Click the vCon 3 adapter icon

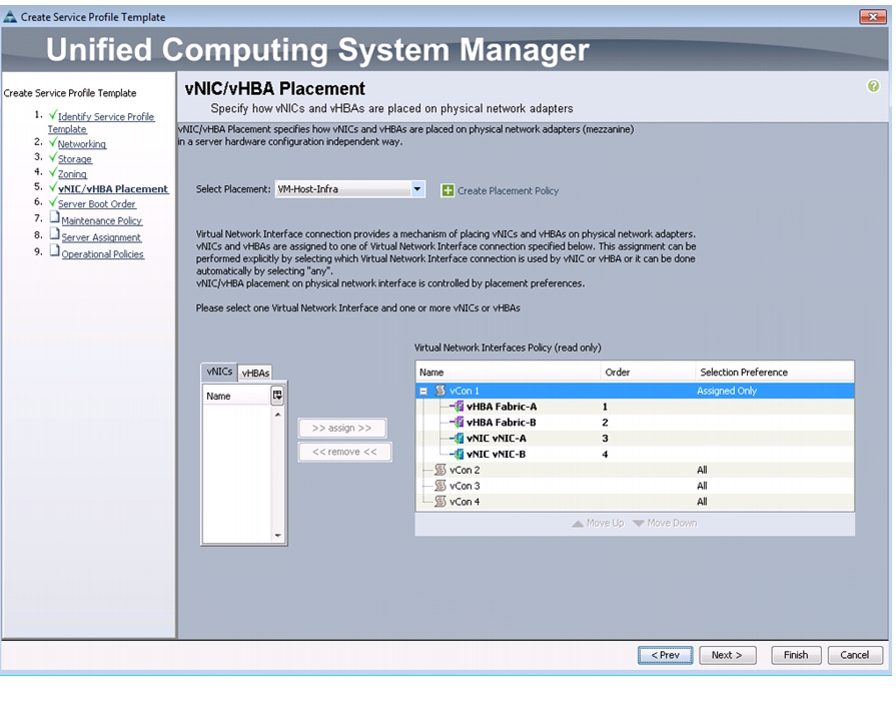440,486
